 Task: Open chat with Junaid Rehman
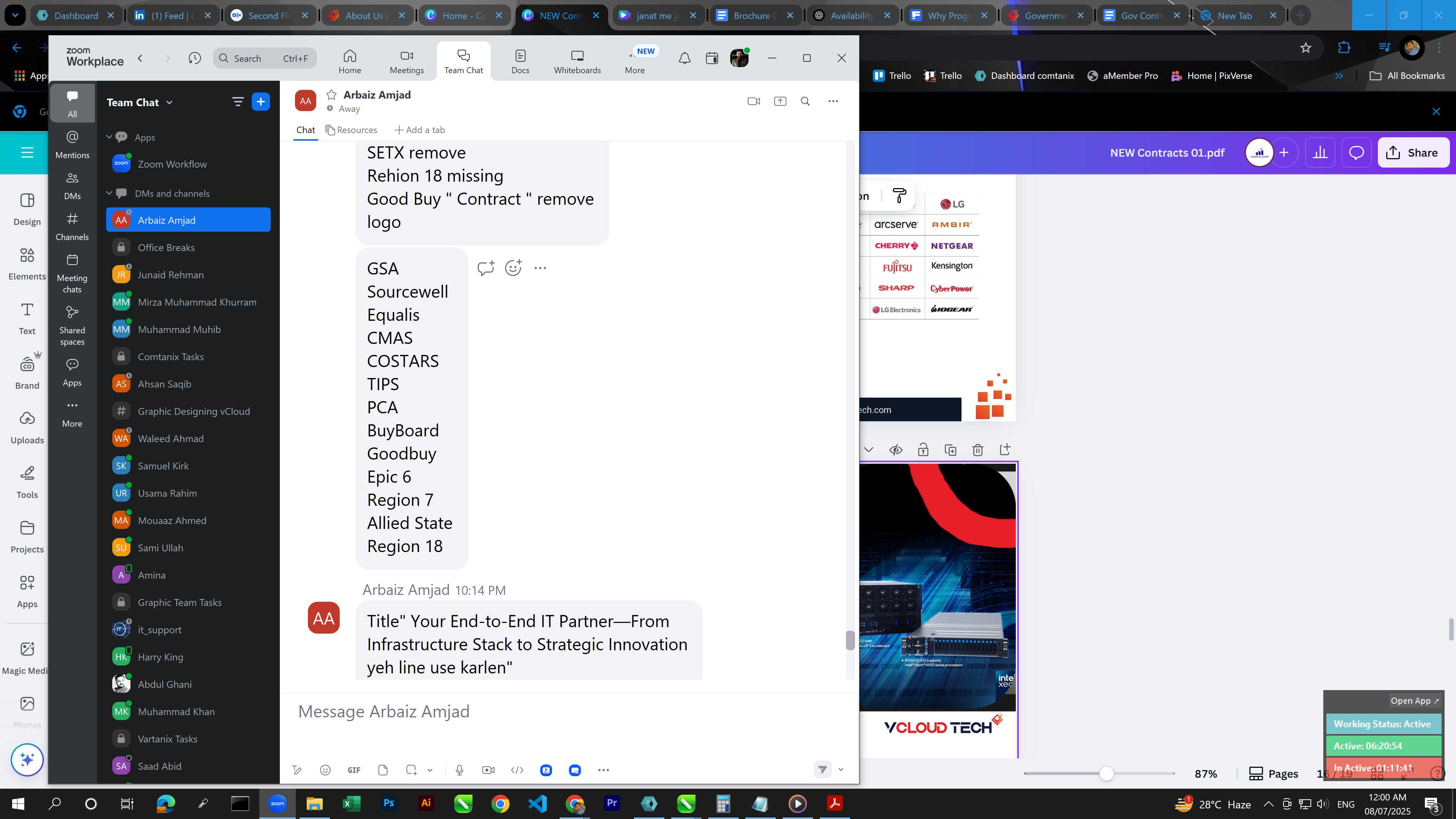tap(188, 275)
